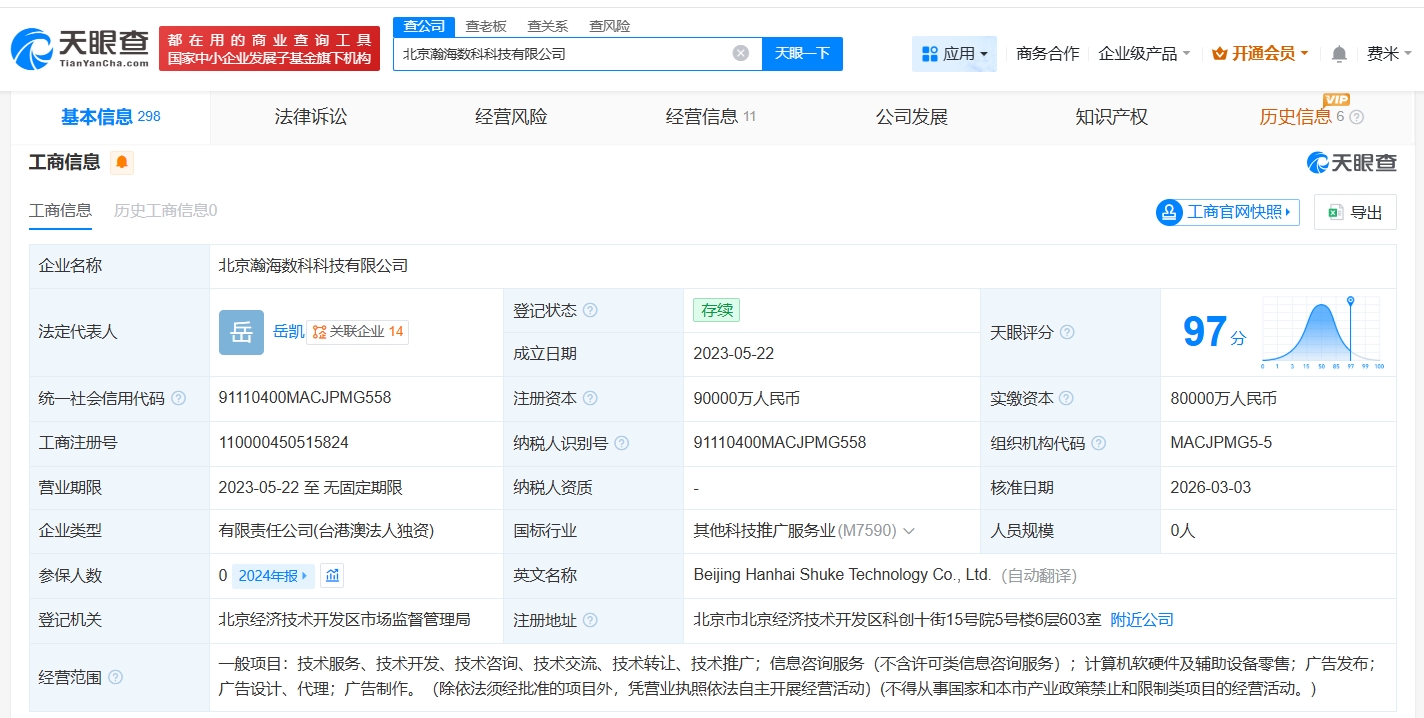
Task: Open the notification bell in header
Action: (1339, 54)
